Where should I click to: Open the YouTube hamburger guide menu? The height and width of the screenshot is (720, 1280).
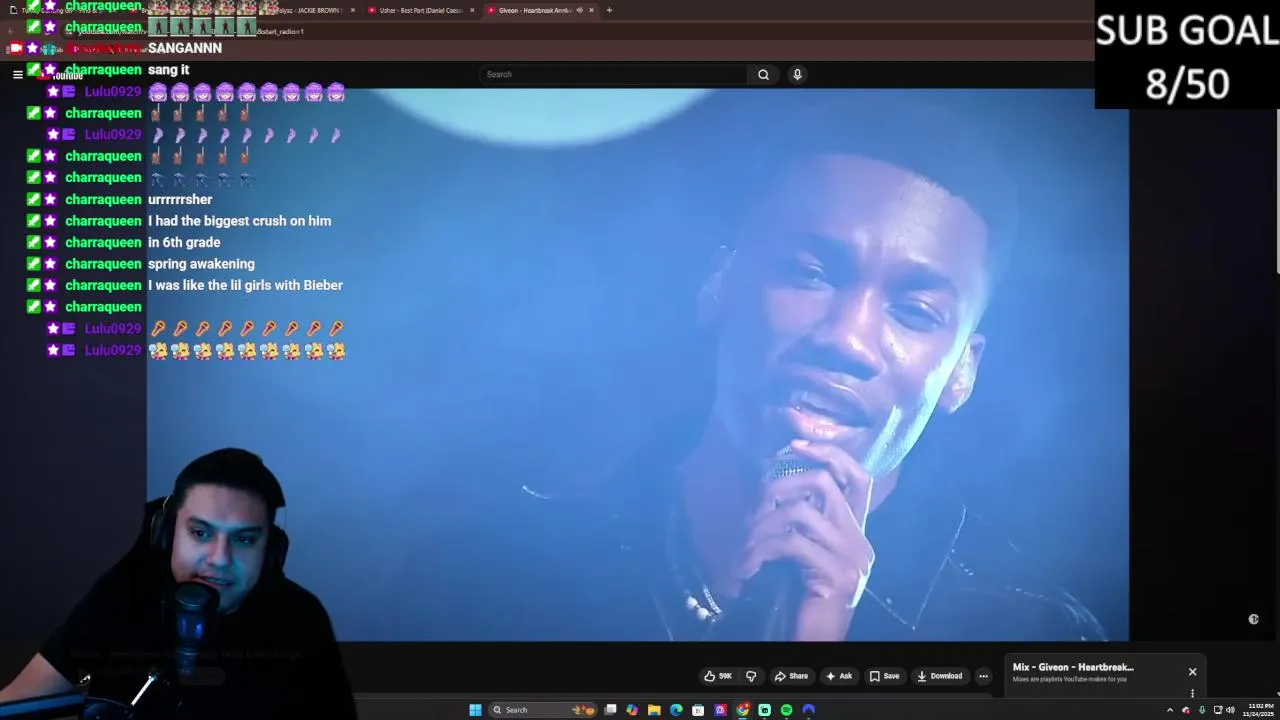tap(17, 74)
